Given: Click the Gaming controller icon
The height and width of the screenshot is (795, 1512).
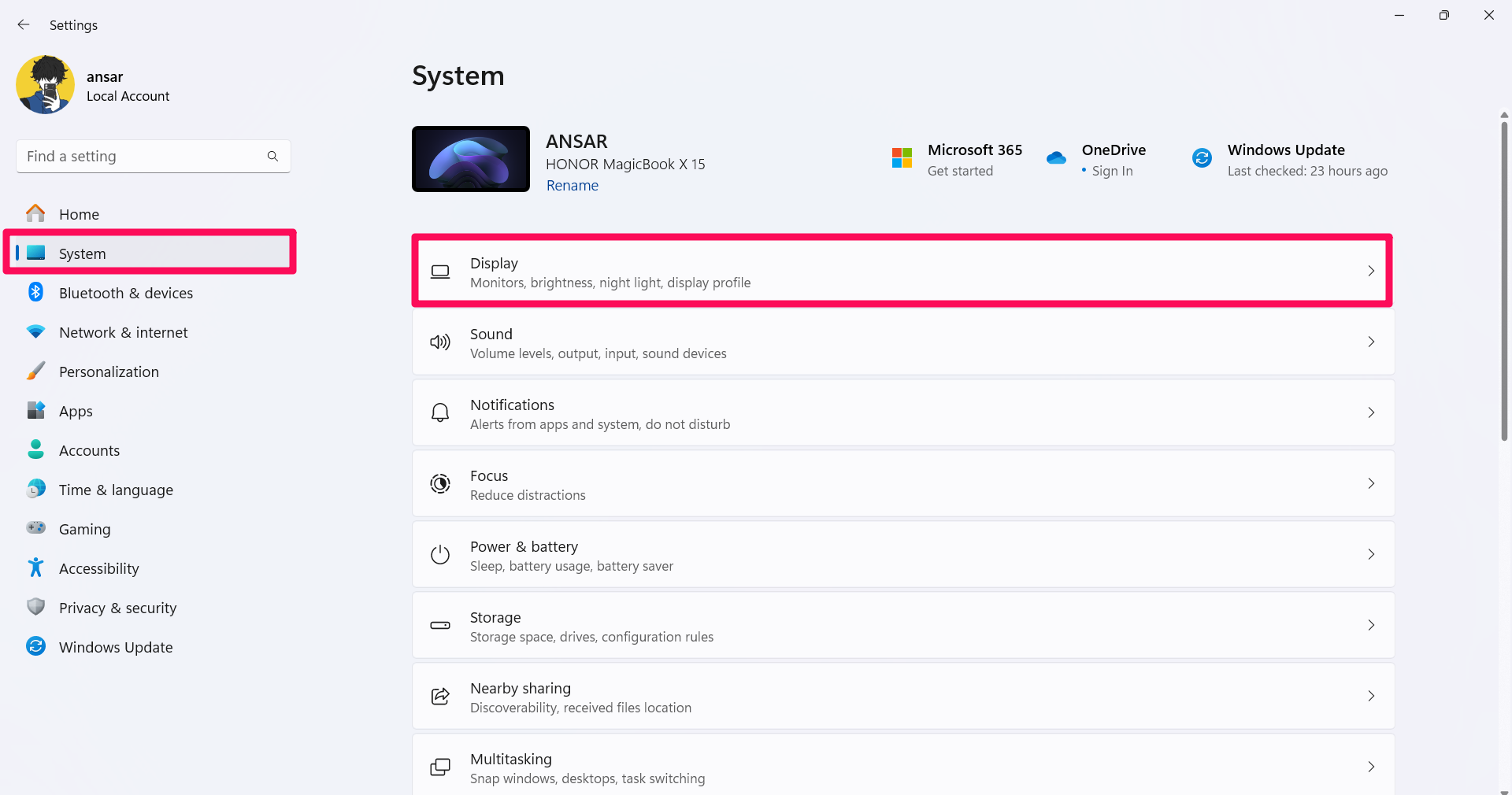Looking at the screenshot, I should click(35, 527).
